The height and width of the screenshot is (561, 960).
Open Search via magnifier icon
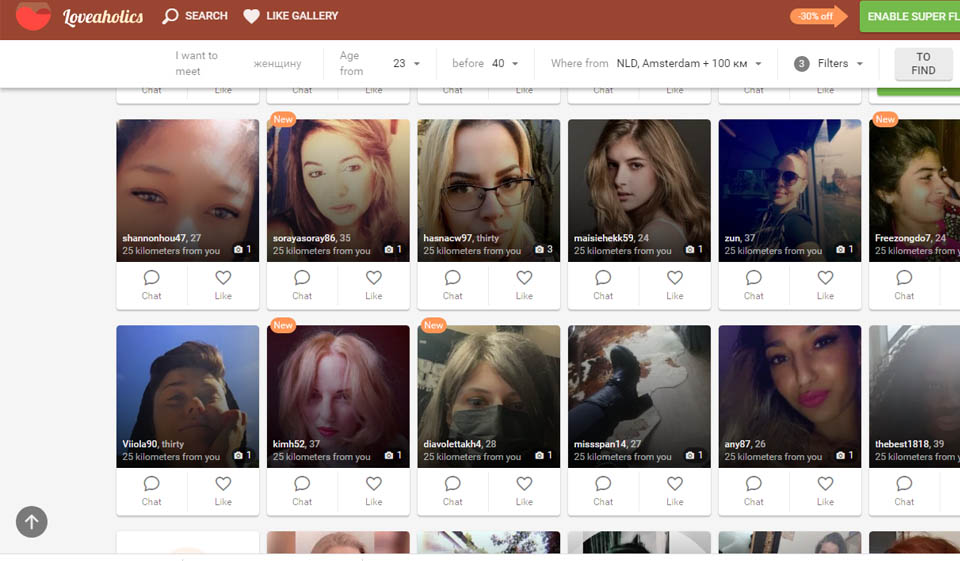click(x=171, y=16)
